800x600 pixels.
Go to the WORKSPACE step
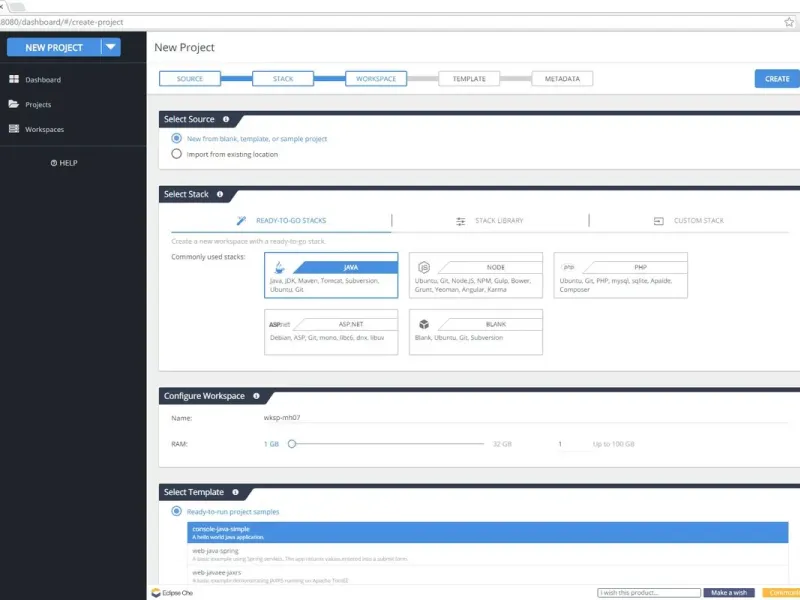376,79
